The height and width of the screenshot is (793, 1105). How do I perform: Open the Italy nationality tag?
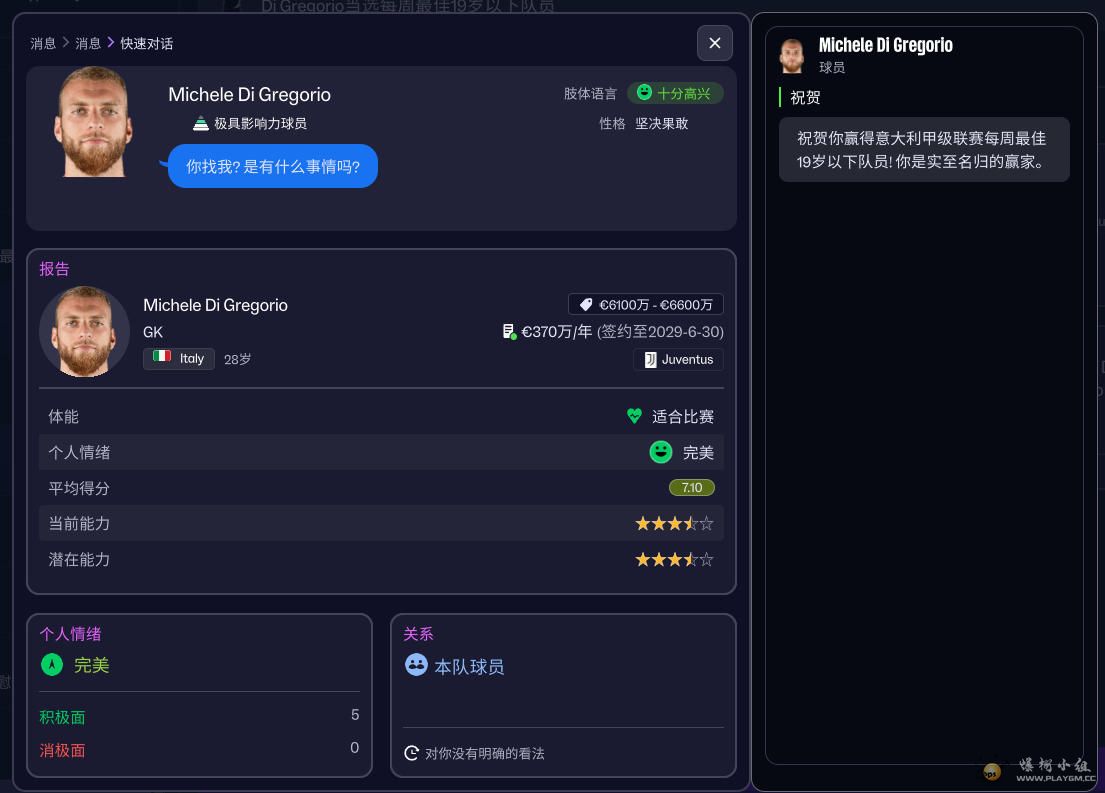[179, 358]
